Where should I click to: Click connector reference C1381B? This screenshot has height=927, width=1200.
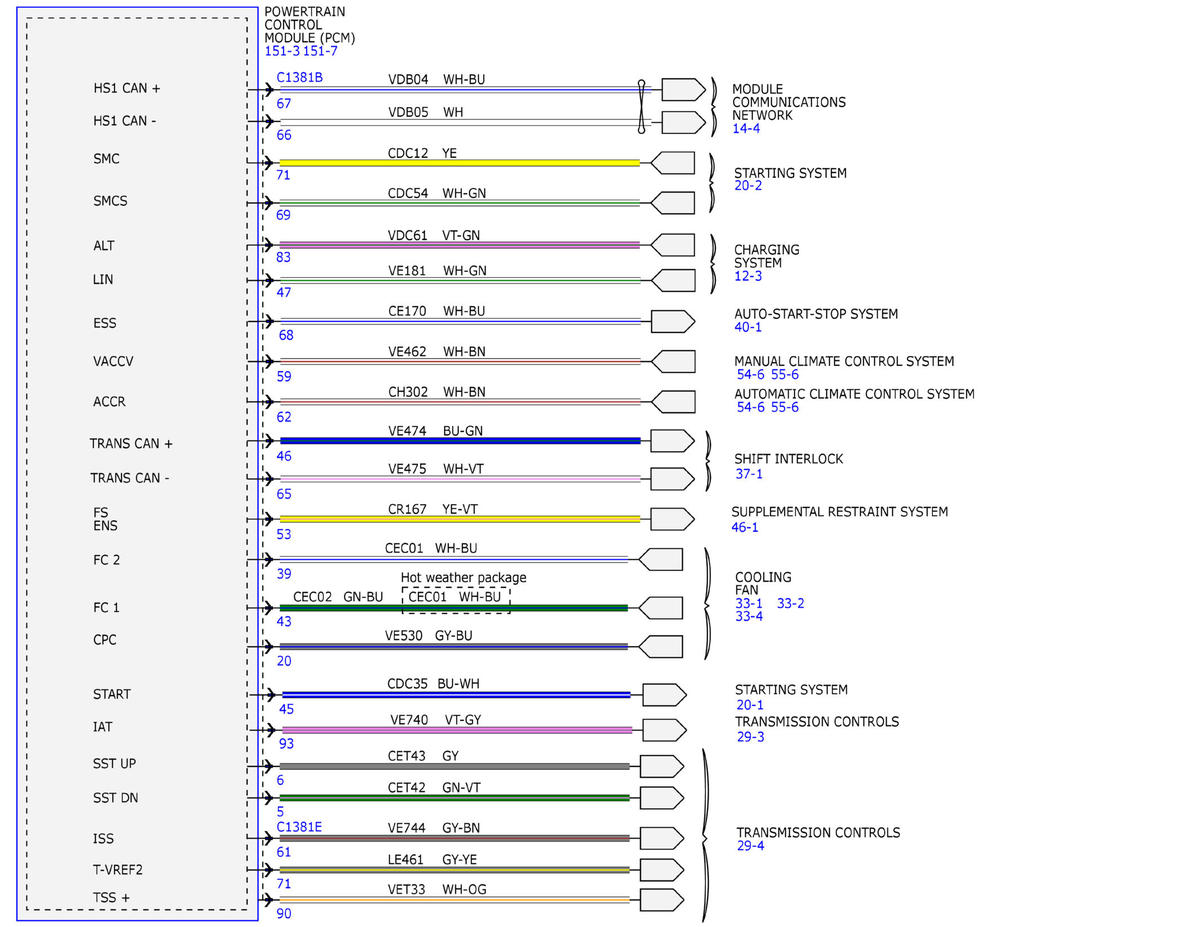(x=299, y=78)
